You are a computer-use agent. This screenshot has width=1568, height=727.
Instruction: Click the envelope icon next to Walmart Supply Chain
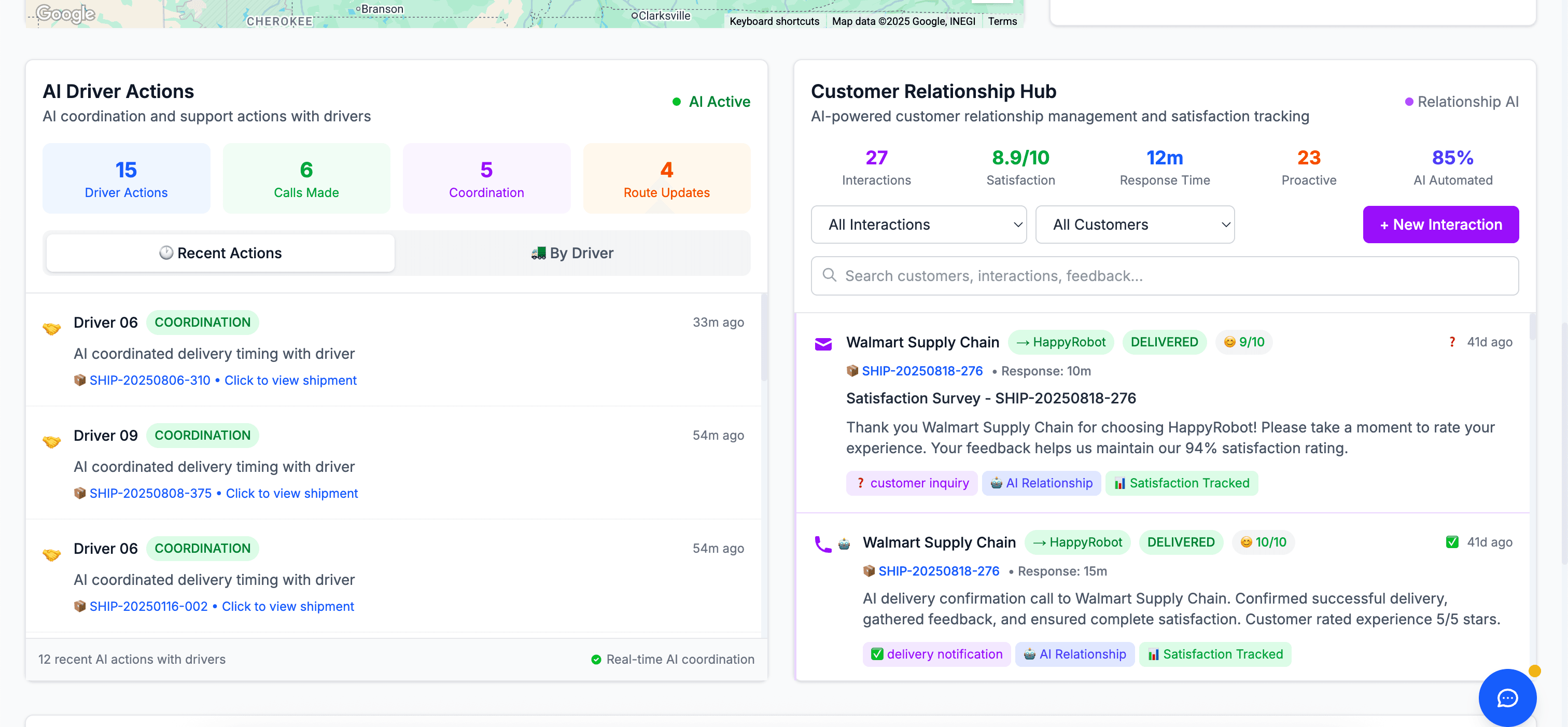pos(823,343)
